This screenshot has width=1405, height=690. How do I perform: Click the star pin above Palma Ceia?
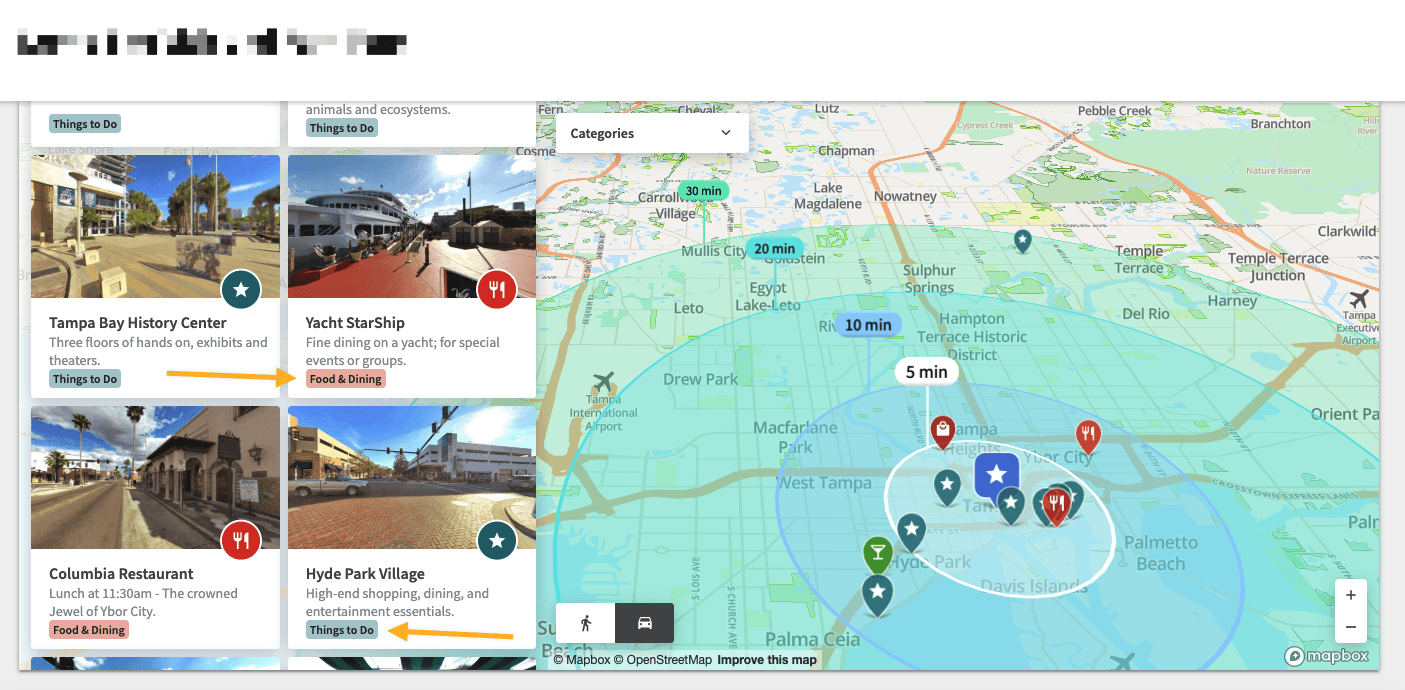877,594
